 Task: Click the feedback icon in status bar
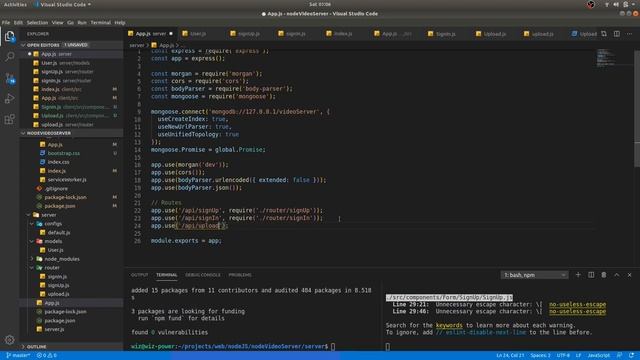tap(620, 356)
